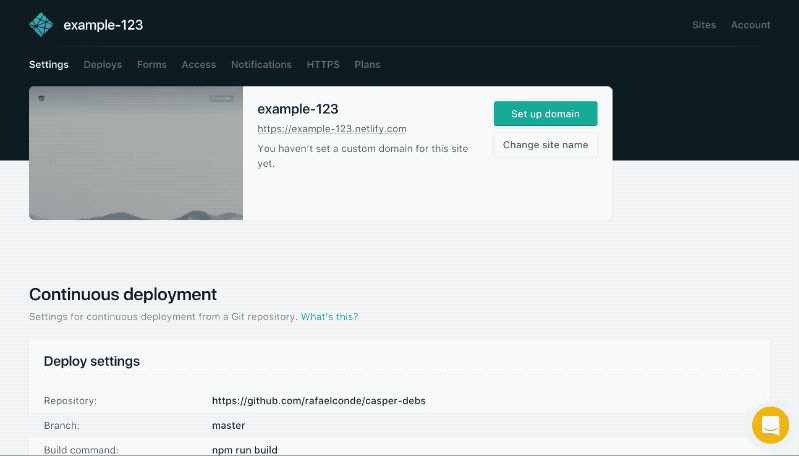Screen dimensions: 799x456
Task: Click example-123 site name in top header
Action: pyautogui.click(x=102, y=24)
